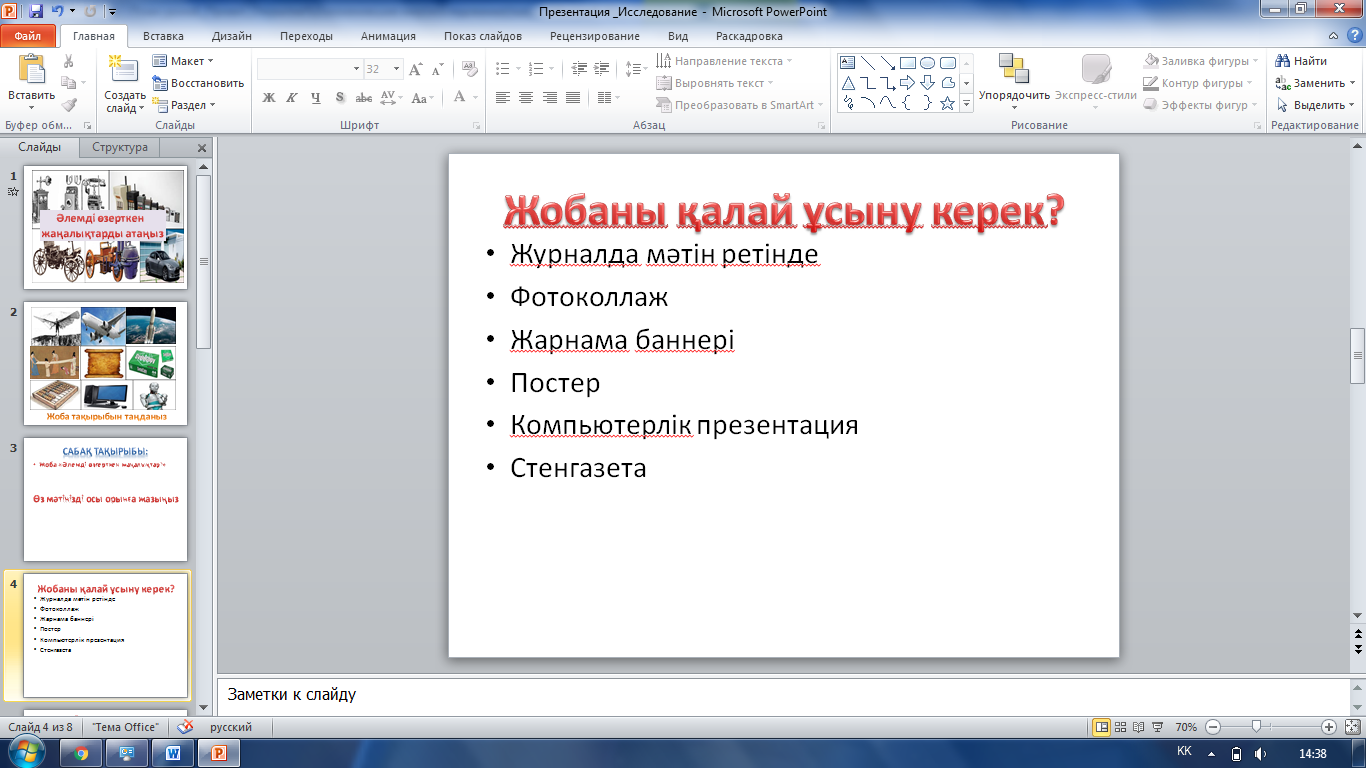Image resolution: width=1366 pixels, height=768 pixels.
Task: Click the zoom slider handle
Action: click(1256, 727)
